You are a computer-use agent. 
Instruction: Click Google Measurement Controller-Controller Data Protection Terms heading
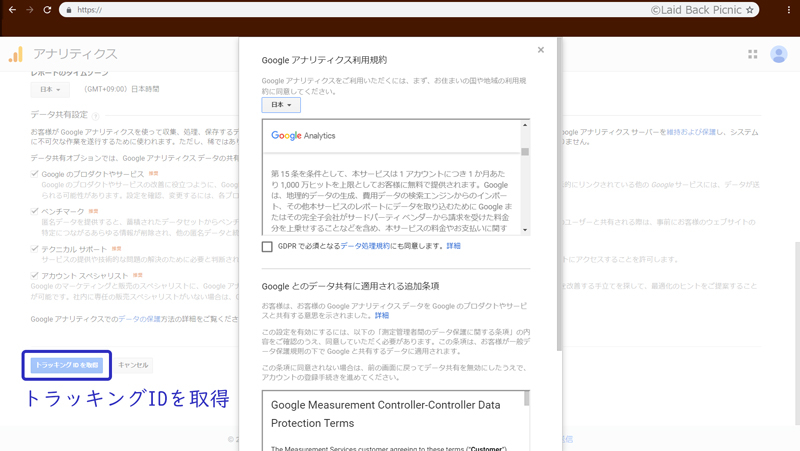click(386, 414)
